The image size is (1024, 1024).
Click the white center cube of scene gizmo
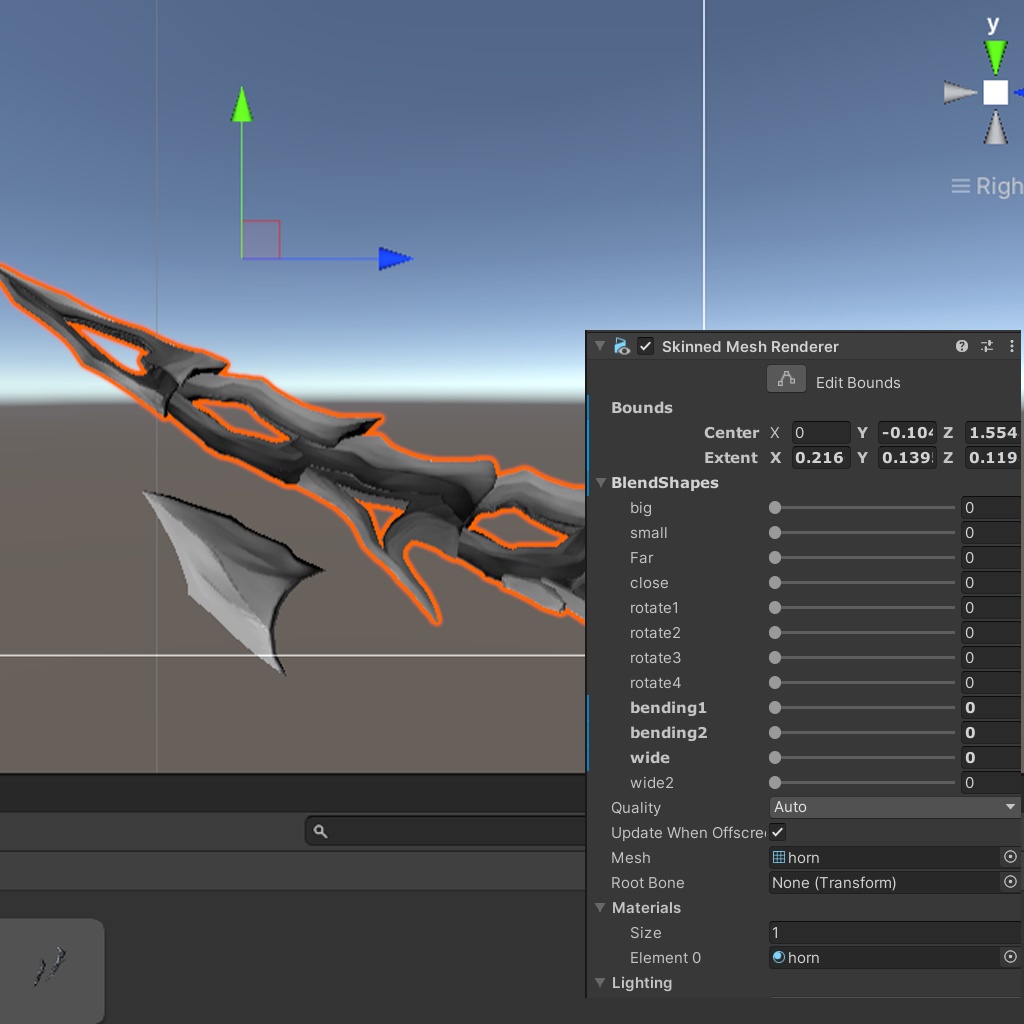pos(995,93)
